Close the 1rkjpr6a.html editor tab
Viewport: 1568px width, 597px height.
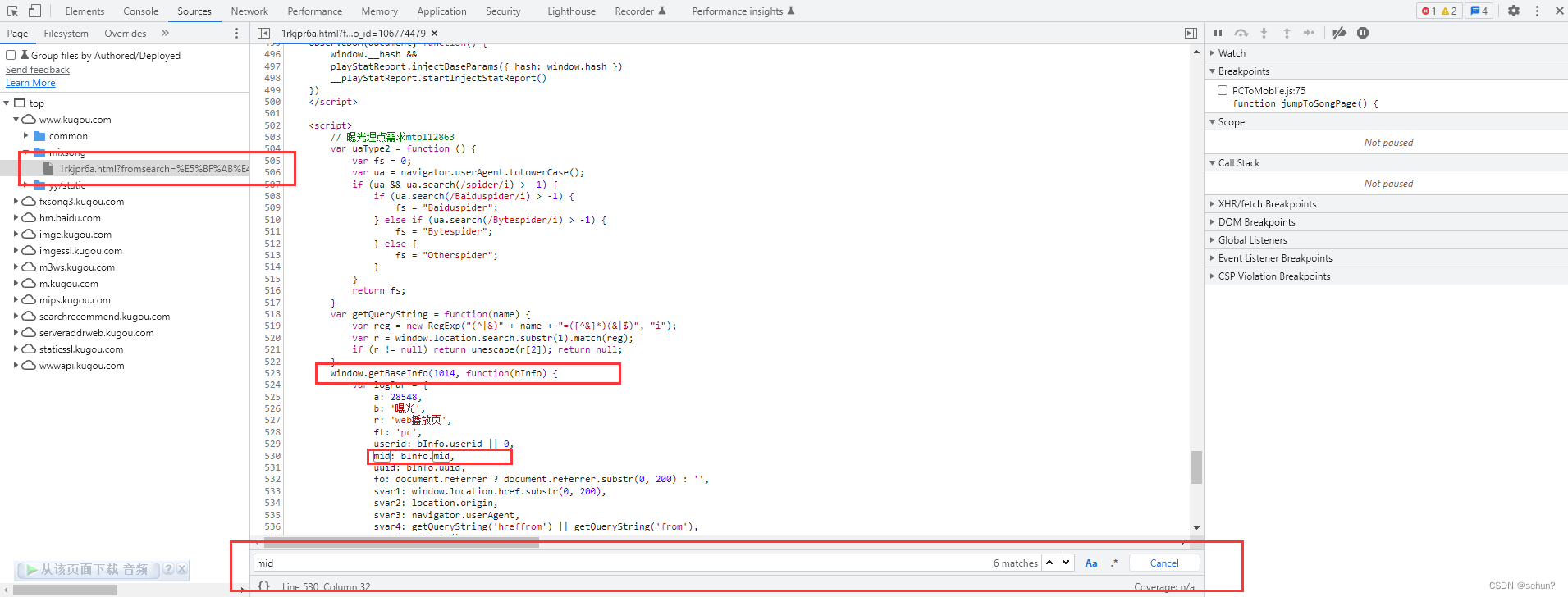(435, 33)
